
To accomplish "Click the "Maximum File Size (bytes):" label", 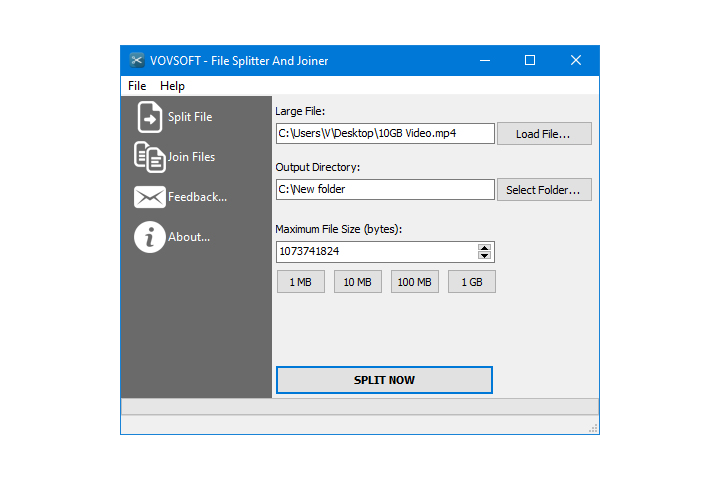I will tap(338, 229).
